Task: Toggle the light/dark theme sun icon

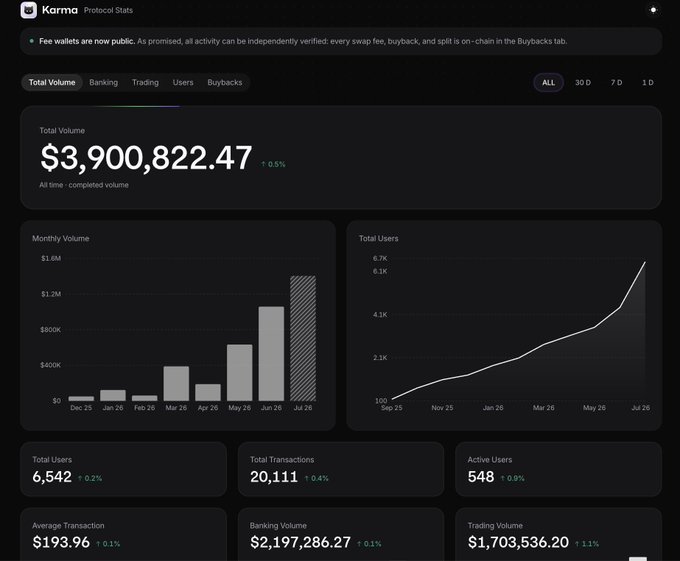Action: coord(653,10)
